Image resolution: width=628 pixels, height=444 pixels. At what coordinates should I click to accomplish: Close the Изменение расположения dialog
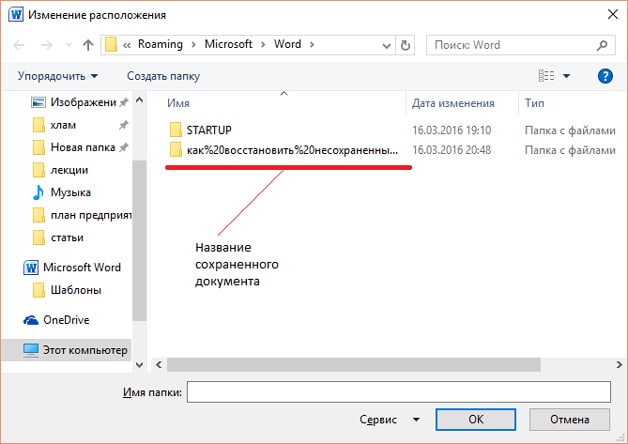pos(612,15)
